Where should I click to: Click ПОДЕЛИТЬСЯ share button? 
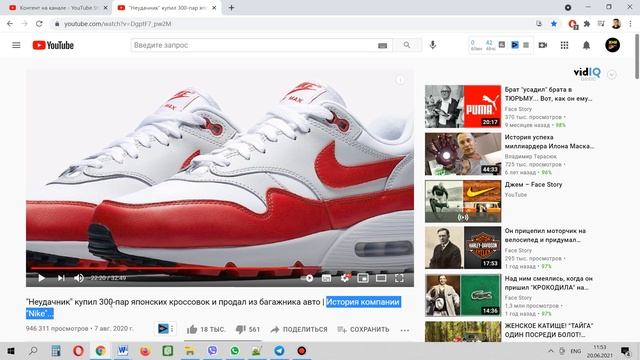[x=299, y=329]
